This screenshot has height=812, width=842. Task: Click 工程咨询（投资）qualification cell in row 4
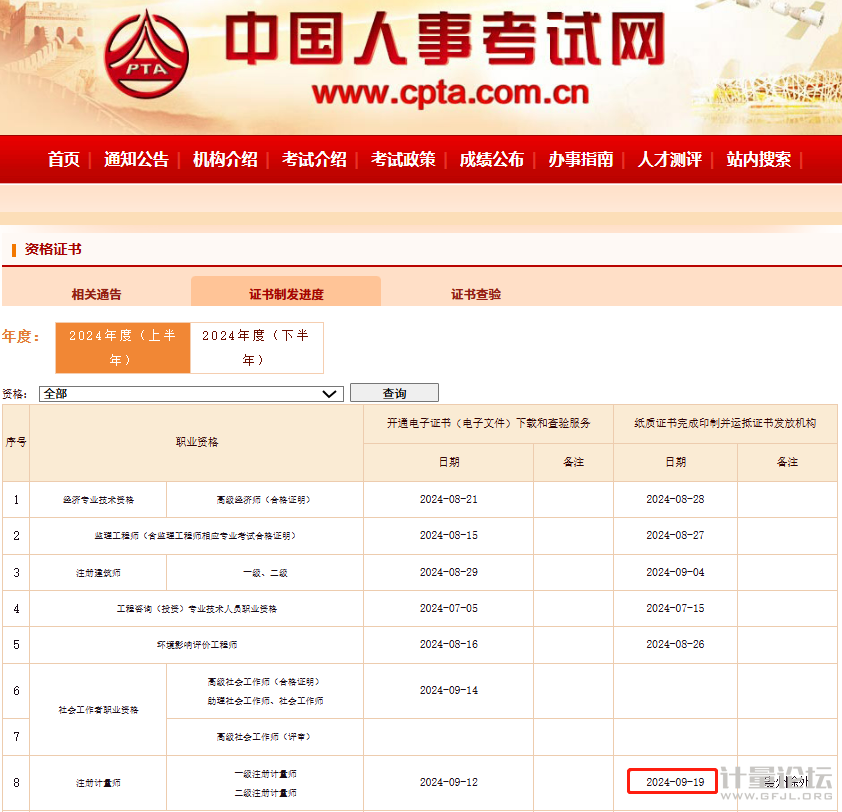pyautogui.click(x=197, y=609)
